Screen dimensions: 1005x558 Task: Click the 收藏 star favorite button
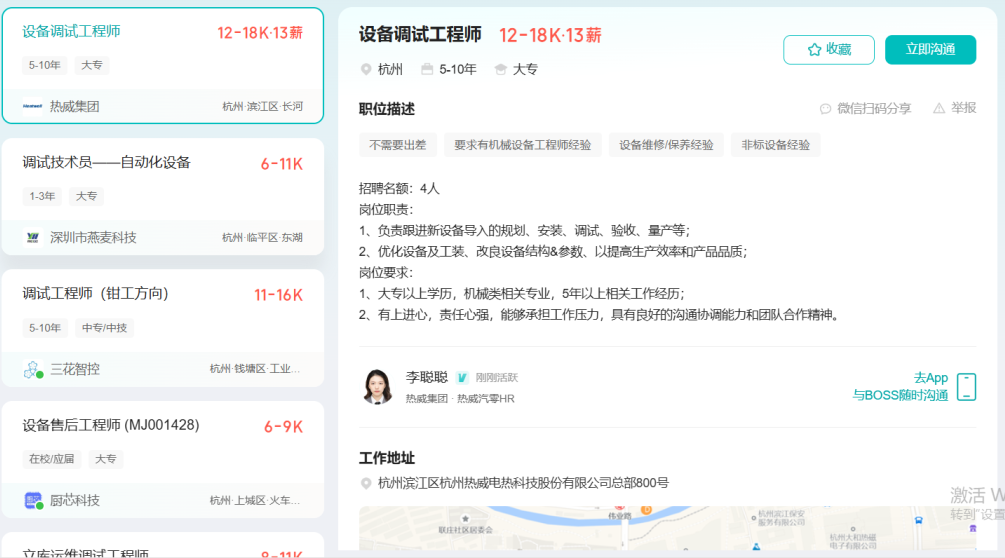click(828, 50)
